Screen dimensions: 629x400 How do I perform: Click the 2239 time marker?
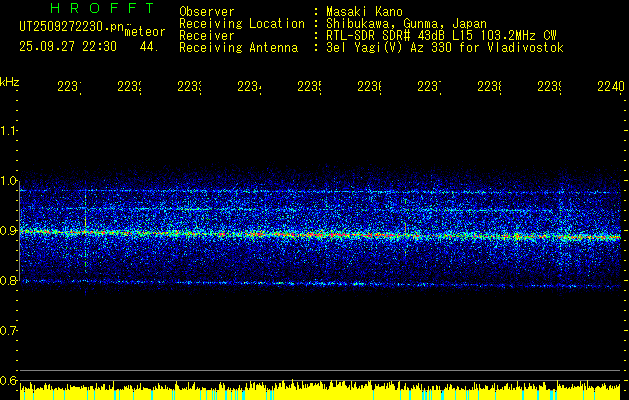pyautogui.click(x=549, y=86)
